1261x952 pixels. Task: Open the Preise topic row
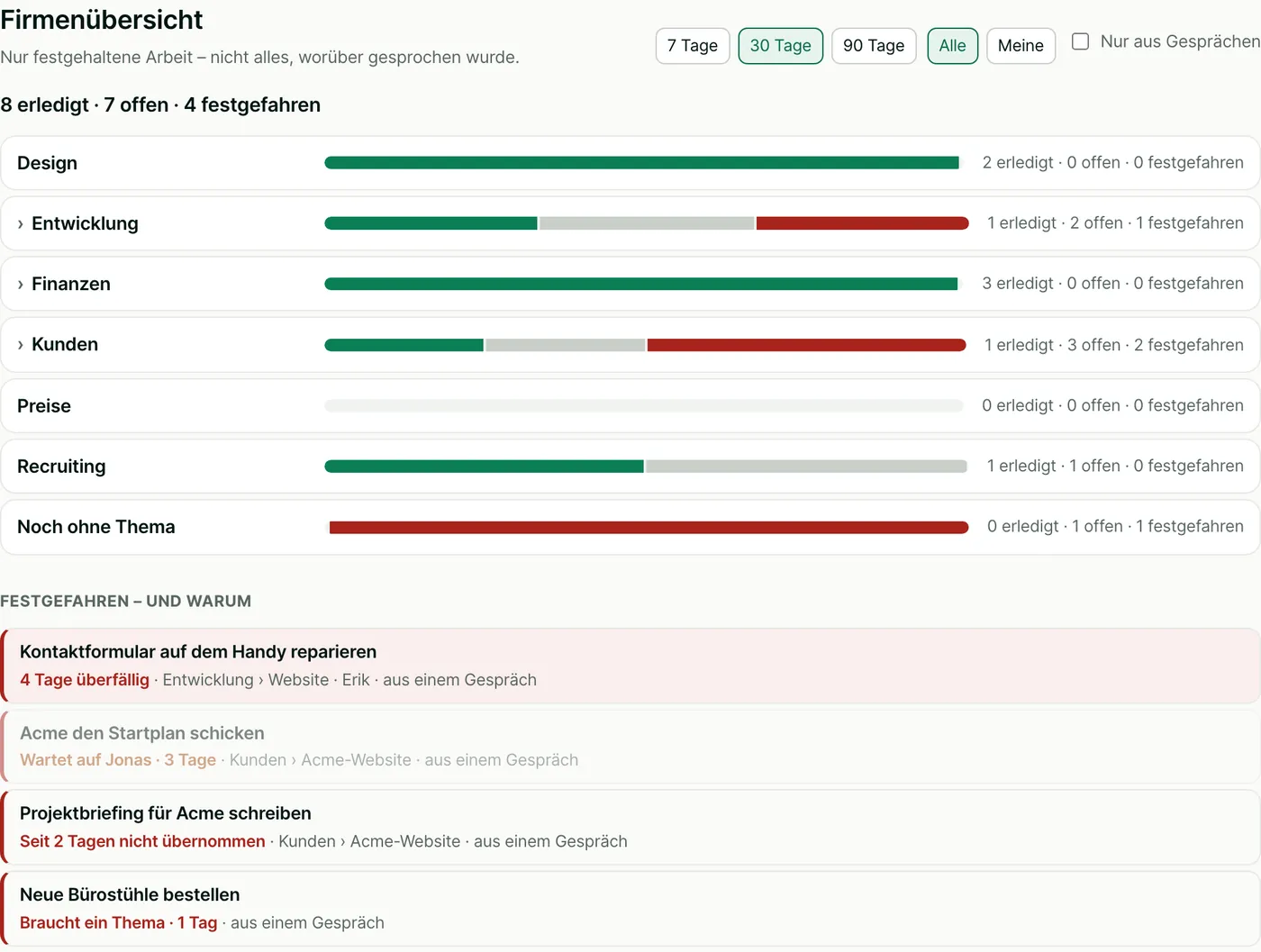point(630,406)
